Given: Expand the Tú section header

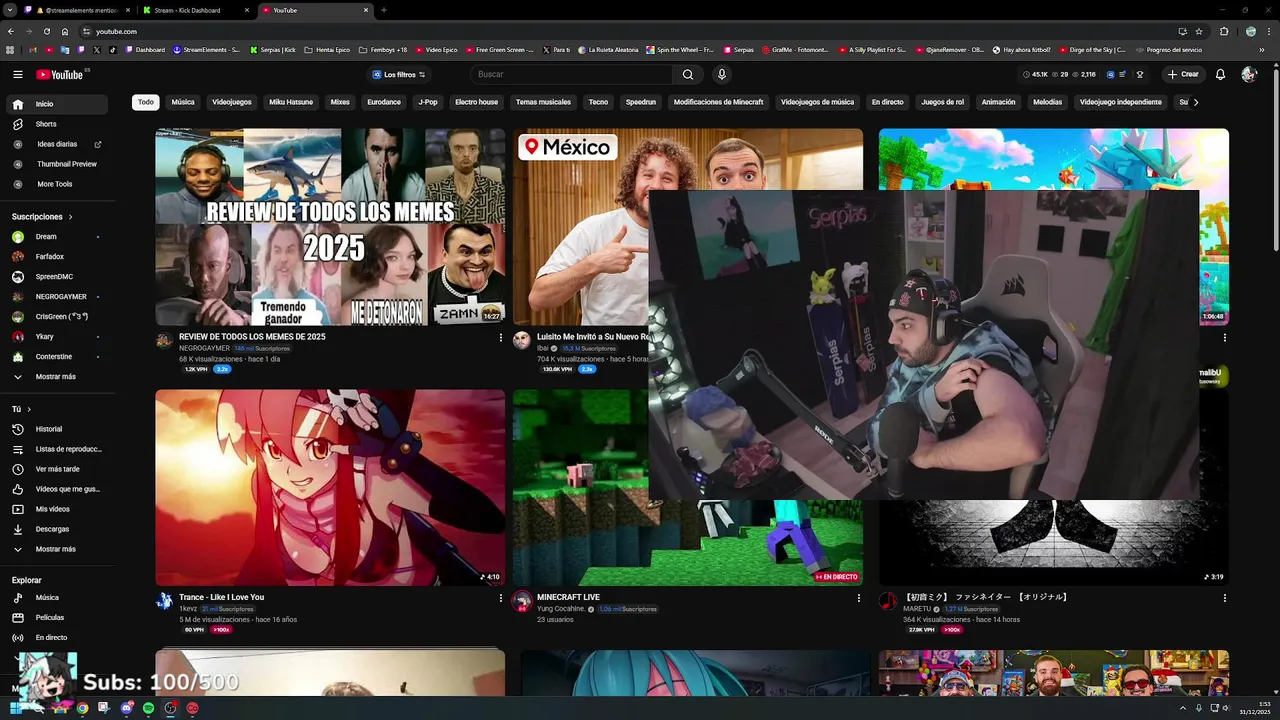Looking at the screenshot, I should click(x=21, y=409).
